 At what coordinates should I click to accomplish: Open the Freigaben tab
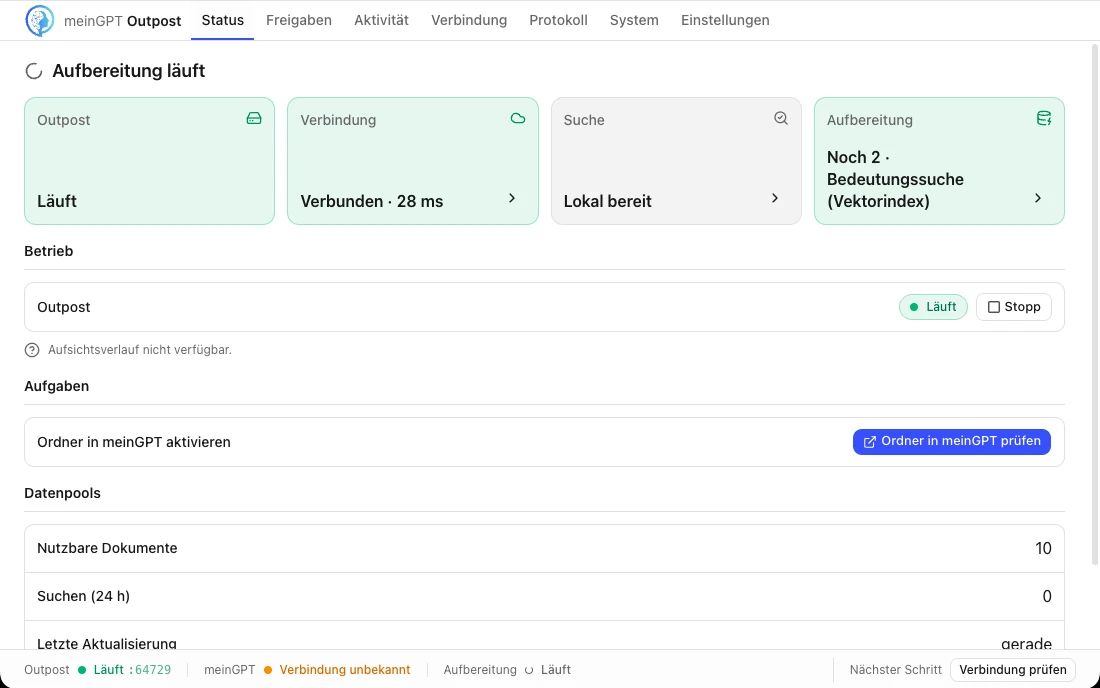tap(299, 20)
